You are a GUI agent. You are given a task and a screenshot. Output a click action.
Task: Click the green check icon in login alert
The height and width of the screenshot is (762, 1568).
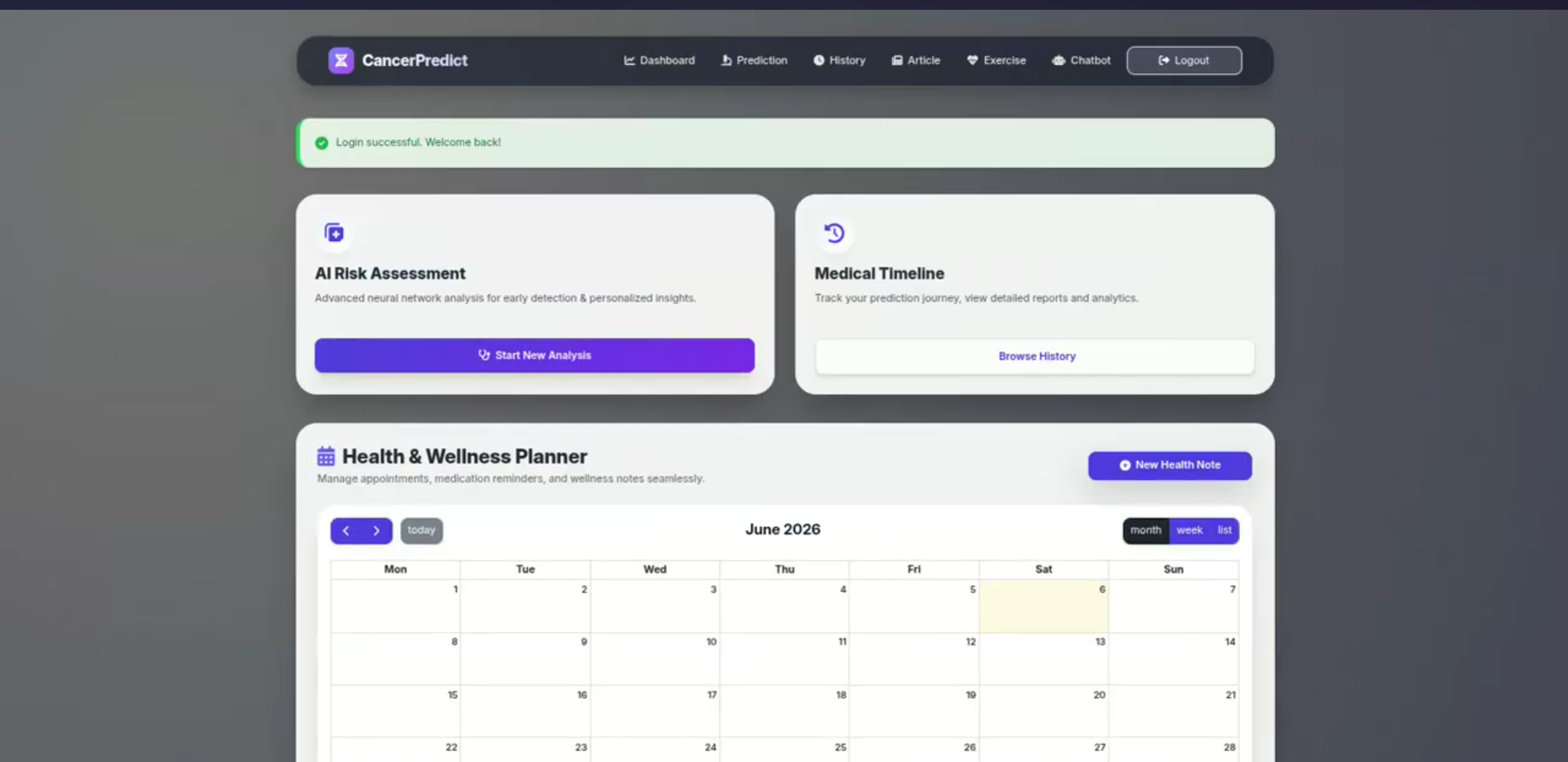(321, 143)
